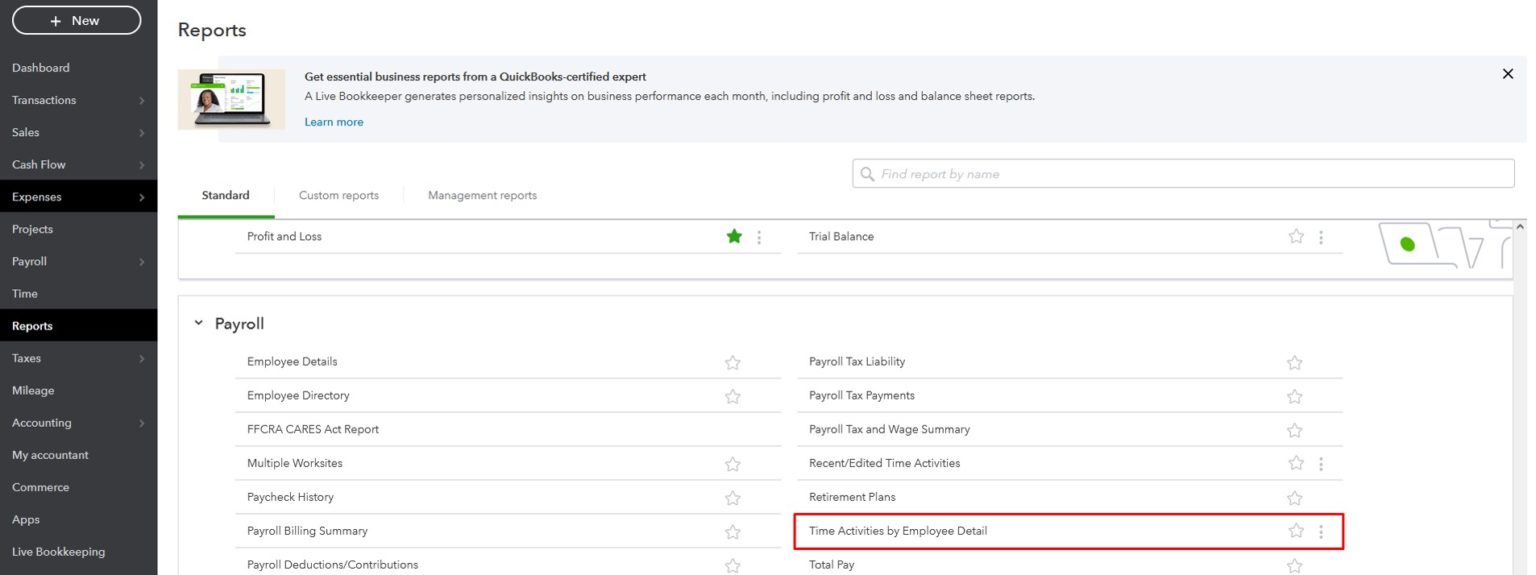
Task: Open Profit and Loss more options menu
Action: 759,237
